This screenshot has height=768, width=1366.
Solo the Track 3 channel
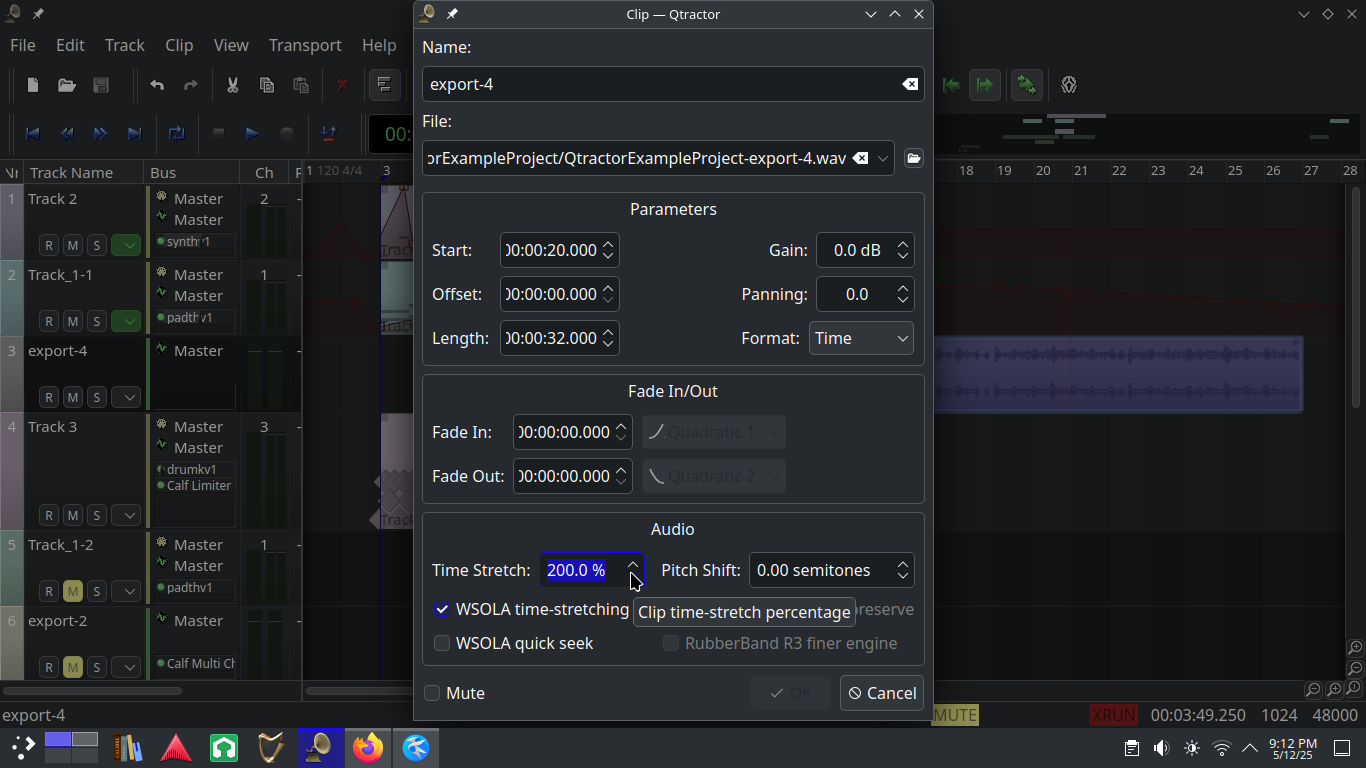(96, 515)
